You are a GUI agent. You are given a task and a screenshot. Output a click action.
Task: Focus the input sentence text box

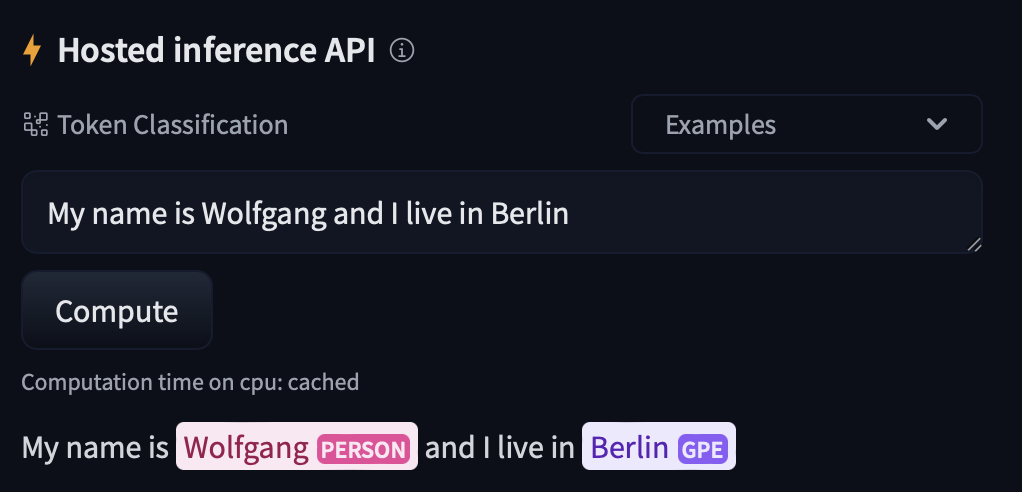point(500,212)
